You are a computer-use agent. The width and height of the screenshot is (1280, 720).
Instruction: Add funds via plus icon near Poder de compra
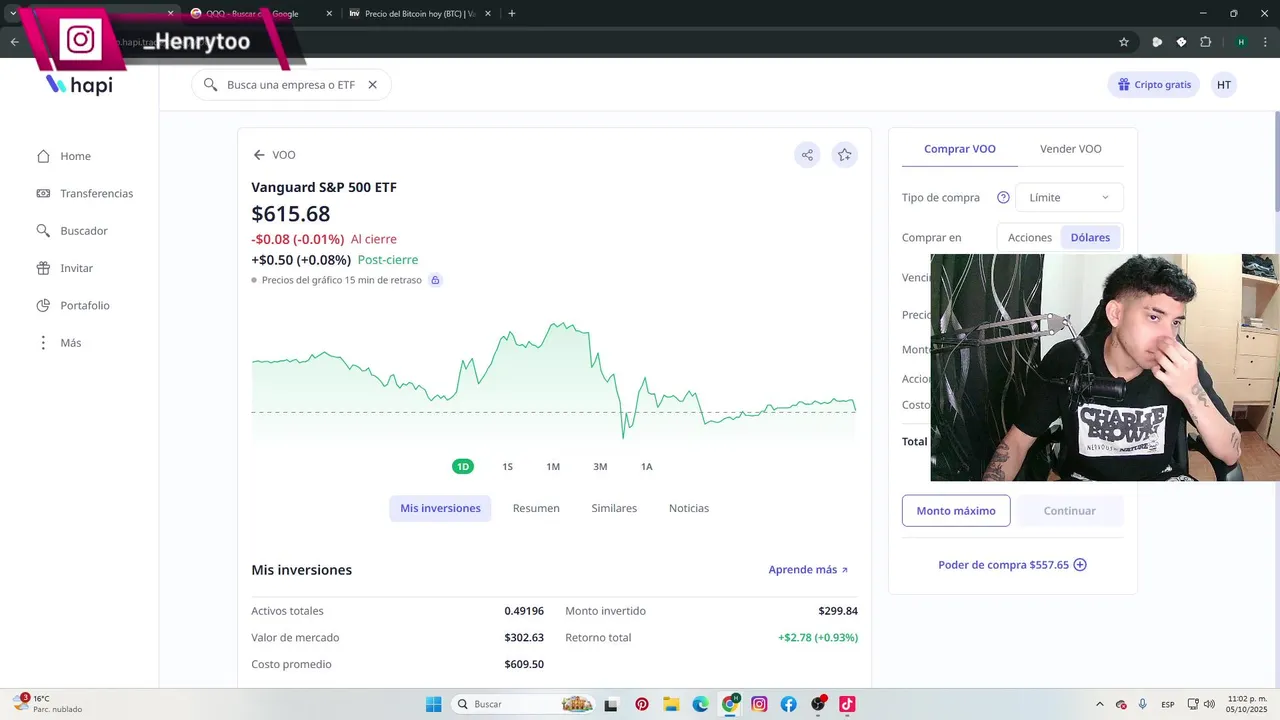(x=1080, y=565)
